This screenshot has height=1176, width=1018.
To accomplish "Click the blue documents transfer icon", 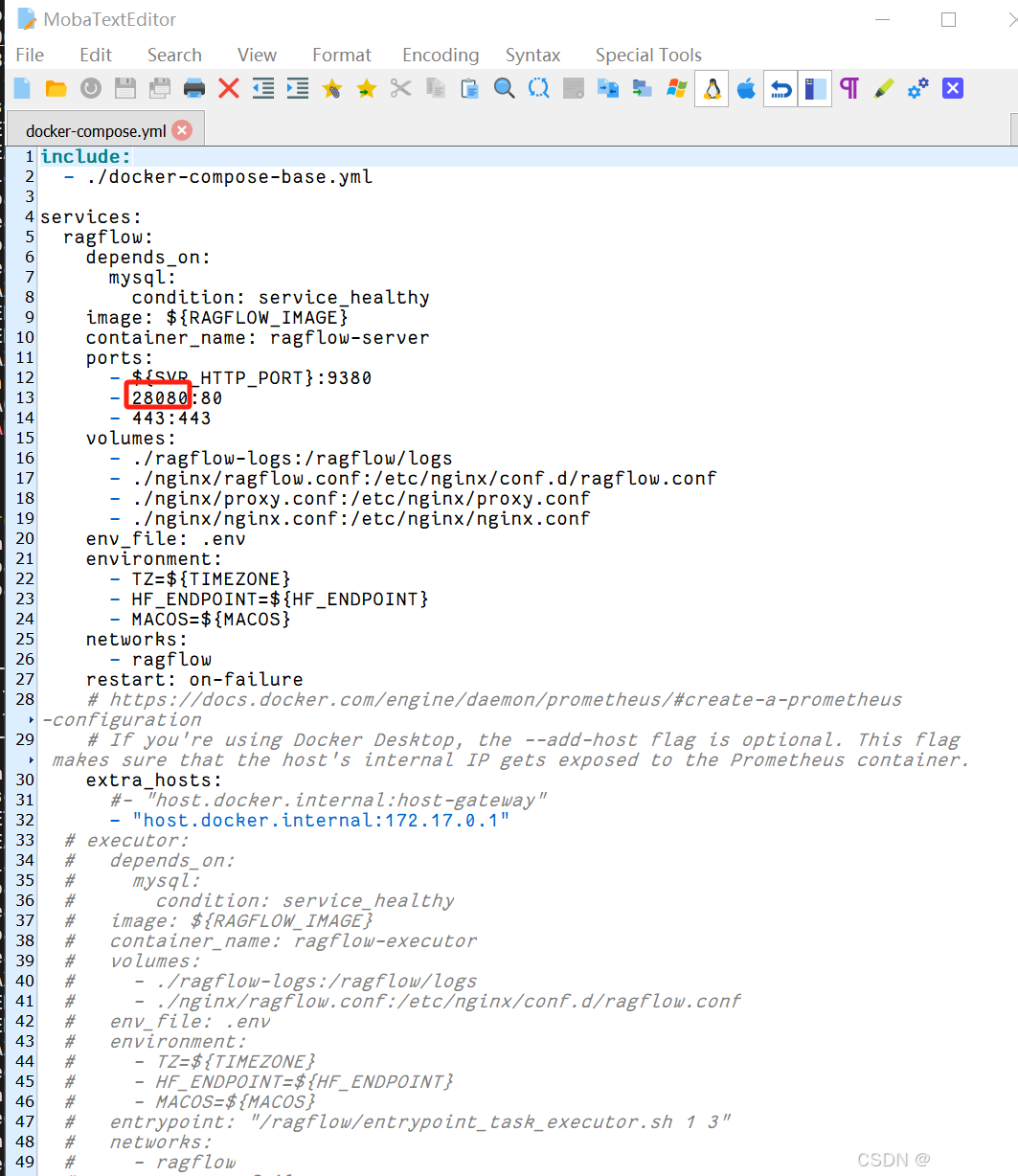I will [x=608, y=89].
